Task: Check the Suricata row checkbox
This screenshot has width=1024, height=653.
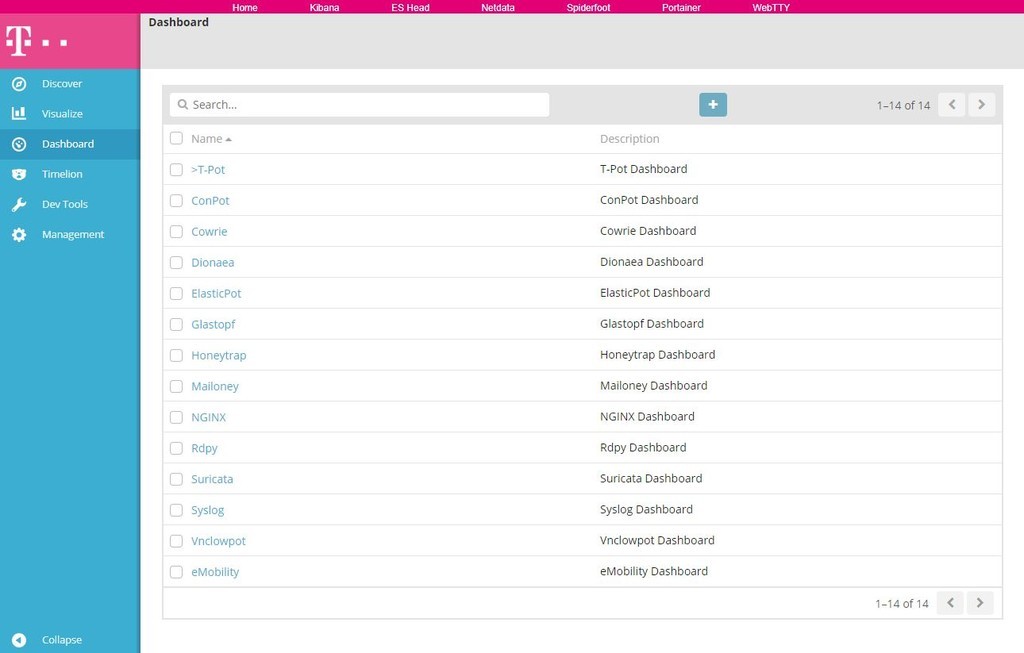Action: click(176, 479)
